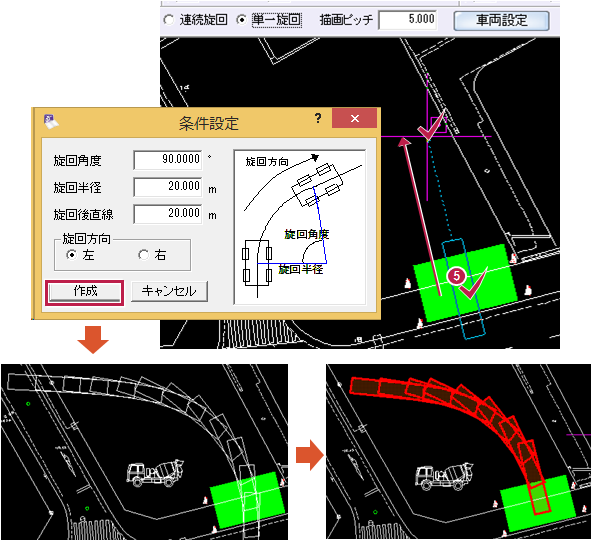
Task: Click the 旋回角度 value field
Action: click(168, 160)
